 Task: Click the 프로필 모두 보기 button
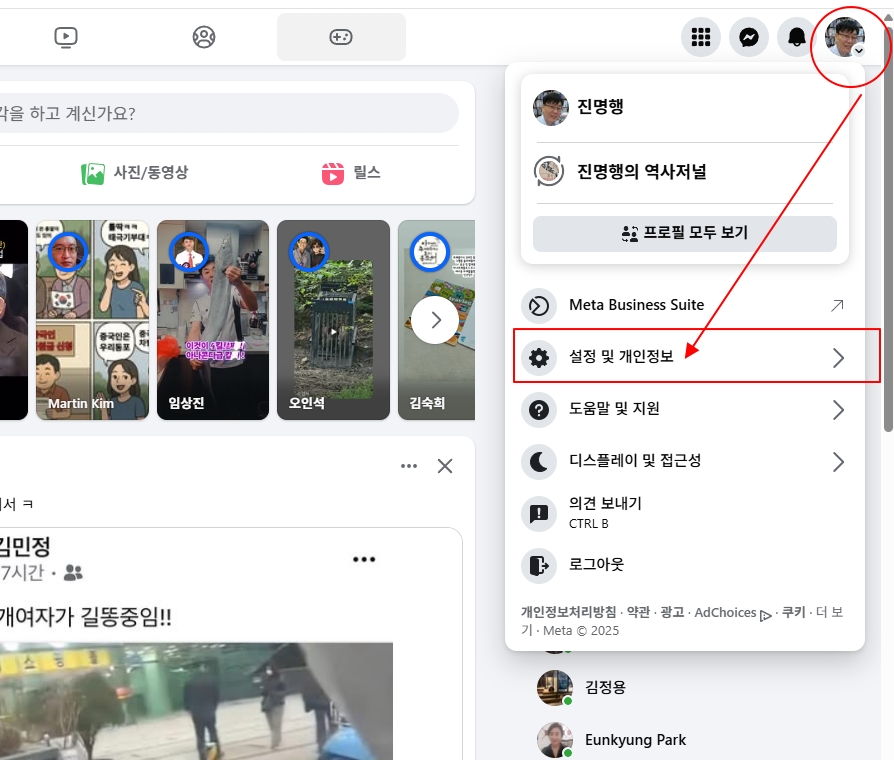[684, 233]
